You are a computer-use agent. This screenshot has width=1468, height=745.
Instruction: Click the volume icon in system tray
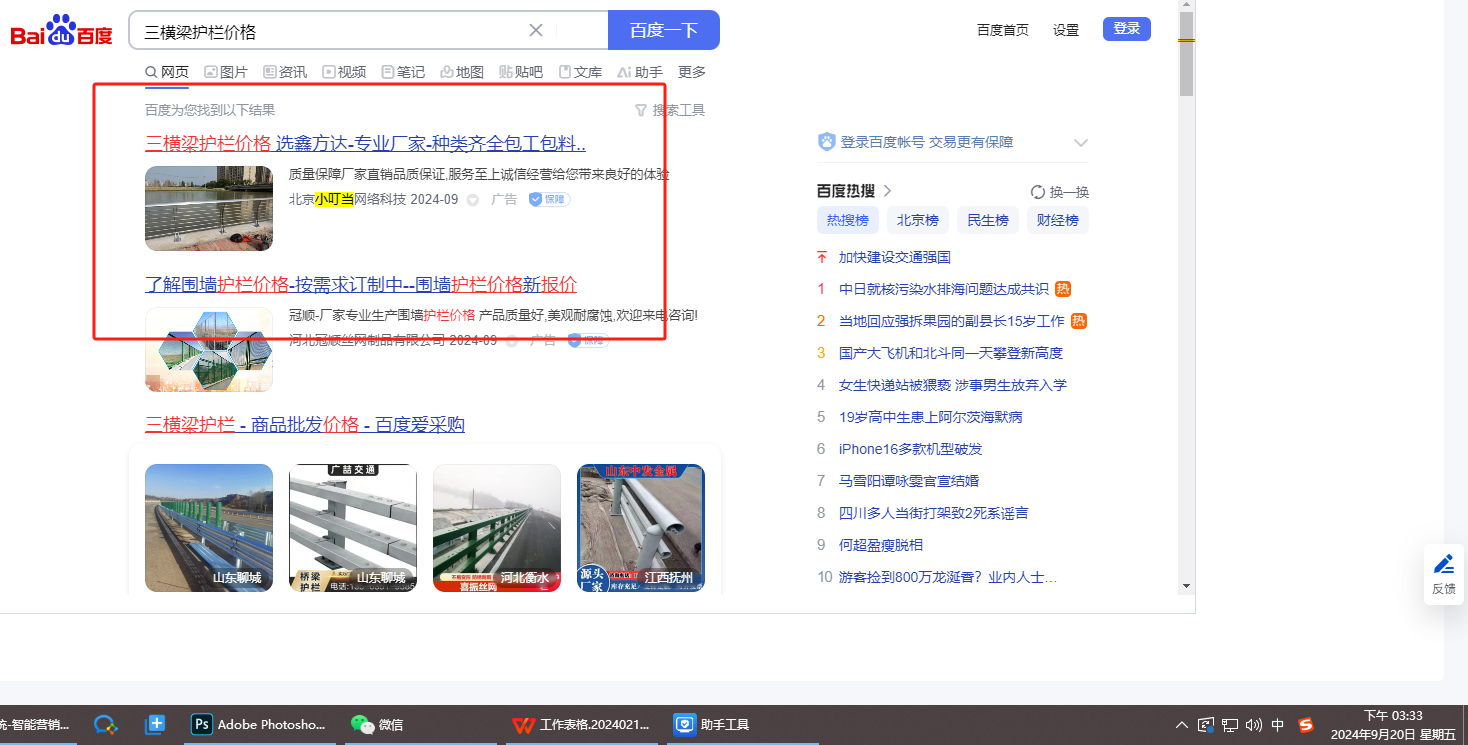[1254, 725]
